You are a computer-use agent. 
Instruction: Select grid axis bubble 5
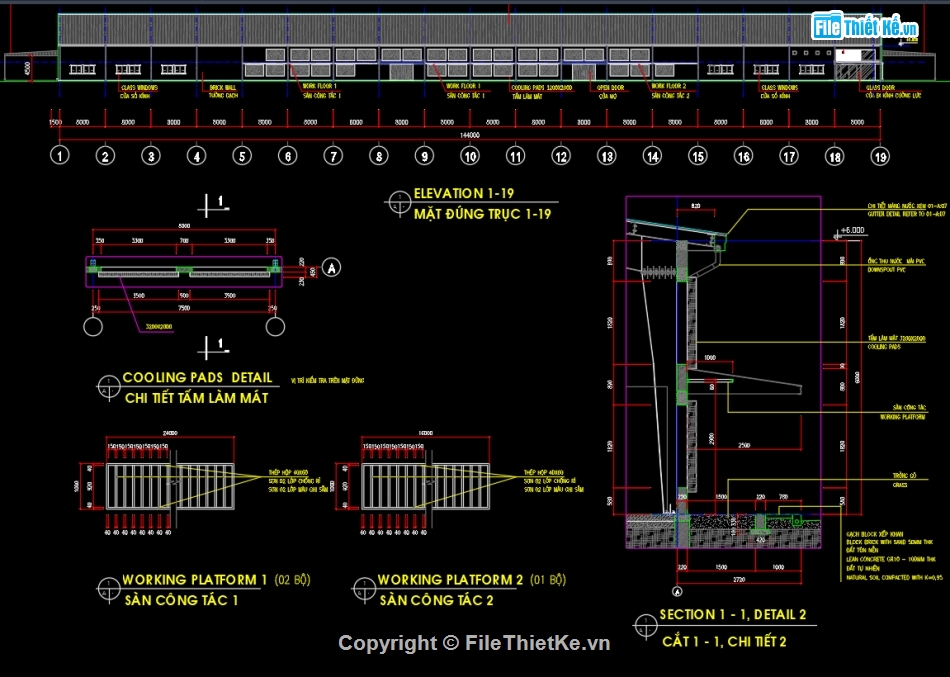tap(242, 156)
